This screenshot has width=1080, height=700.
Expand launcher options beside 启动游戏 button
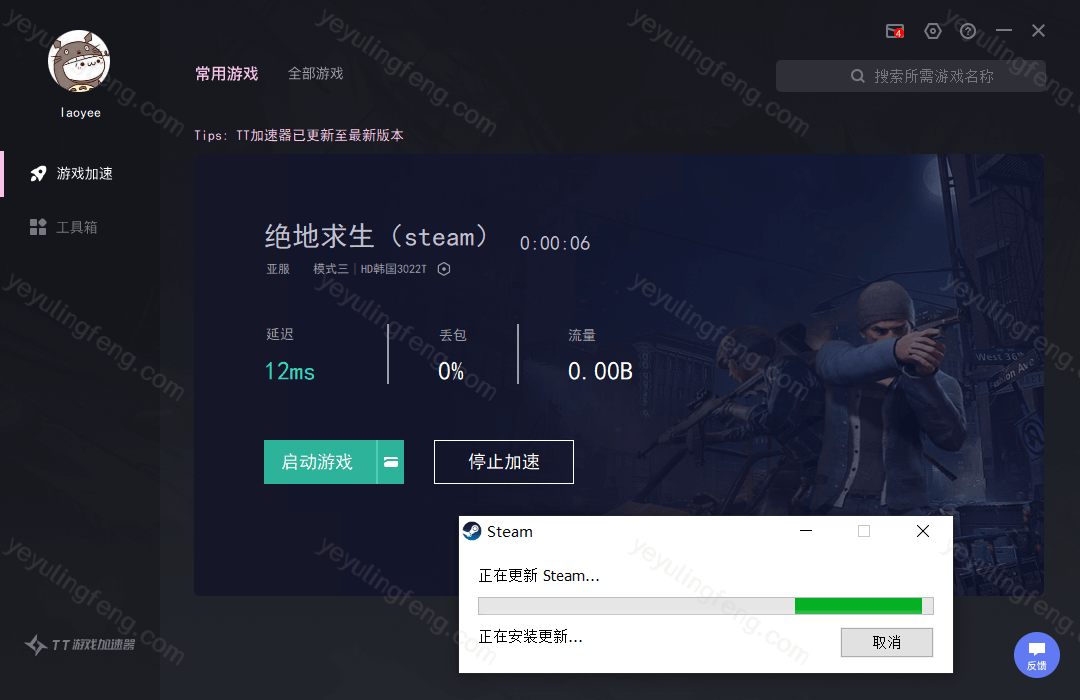[x=391, y=462]
